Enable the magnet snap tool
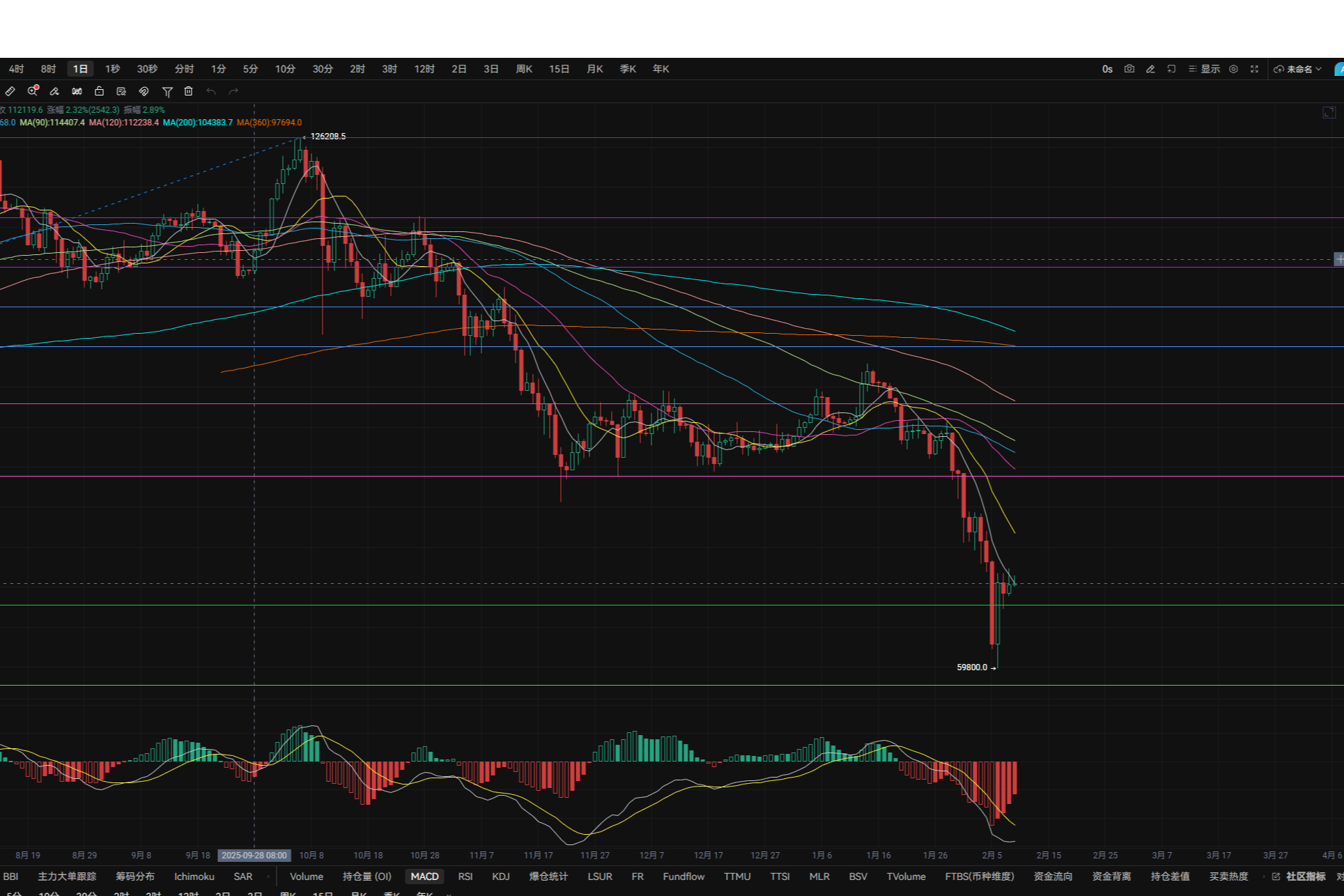 144,91
